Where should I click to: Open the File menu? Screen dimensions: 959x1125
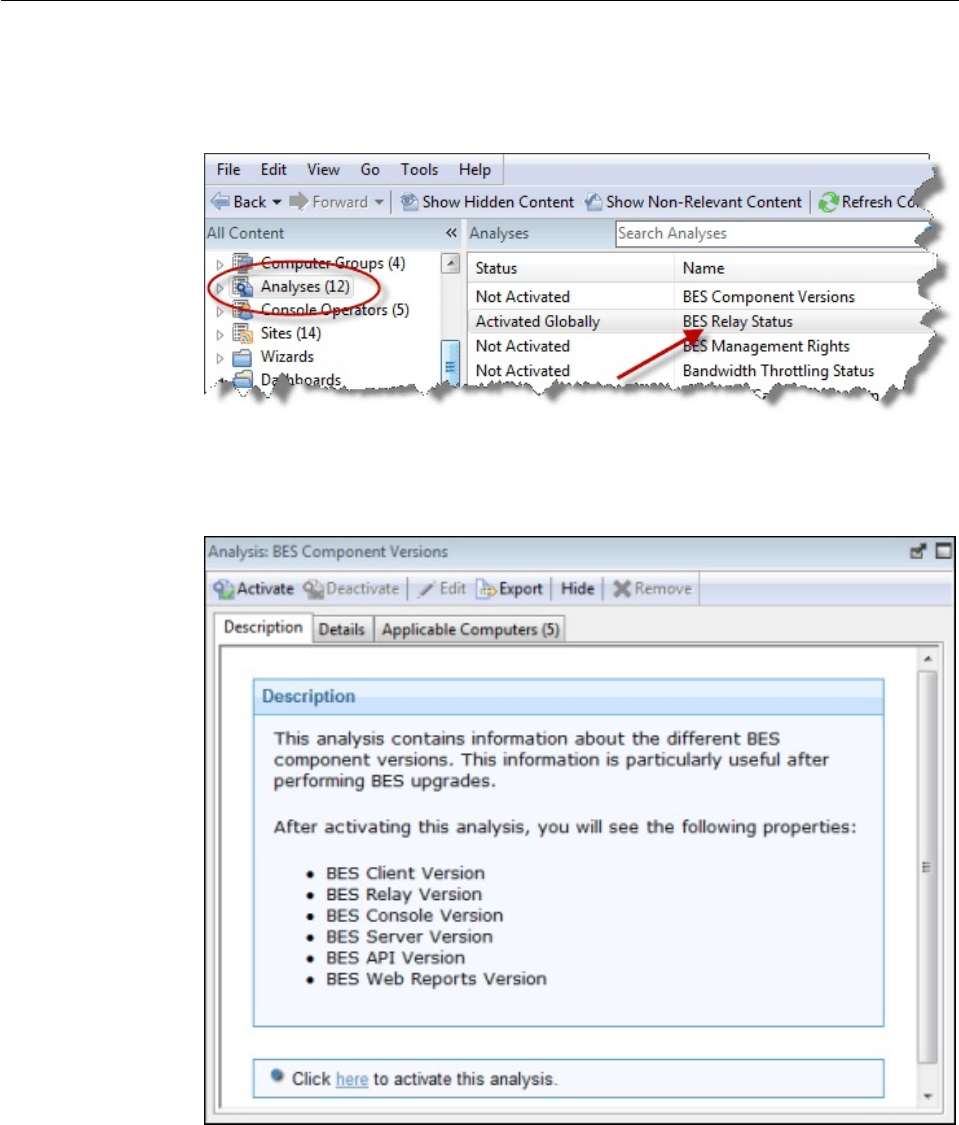228,170
